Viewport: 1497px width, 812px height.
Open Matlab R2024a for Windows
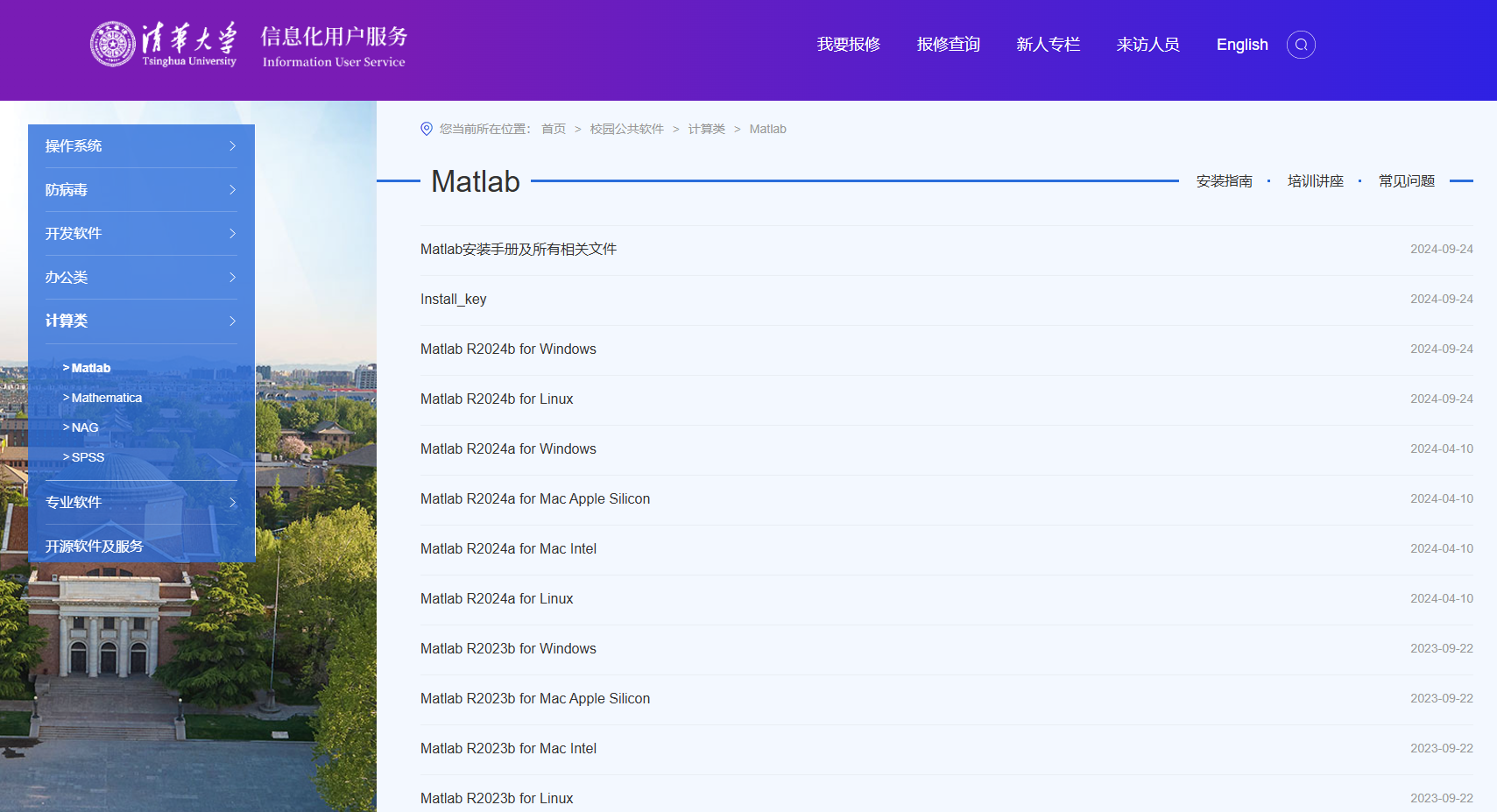pyautogui.click(x=508, y=449)
